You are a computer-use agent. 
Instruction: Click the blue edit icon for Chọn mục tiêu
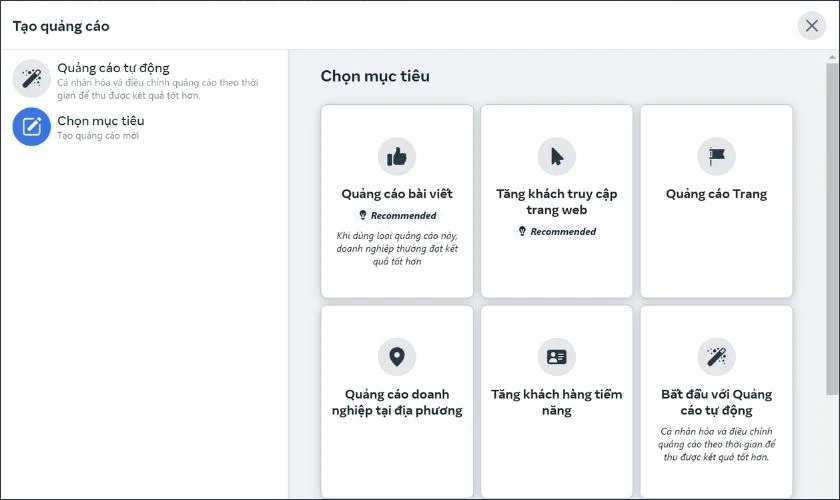click(x=32, y=127)
